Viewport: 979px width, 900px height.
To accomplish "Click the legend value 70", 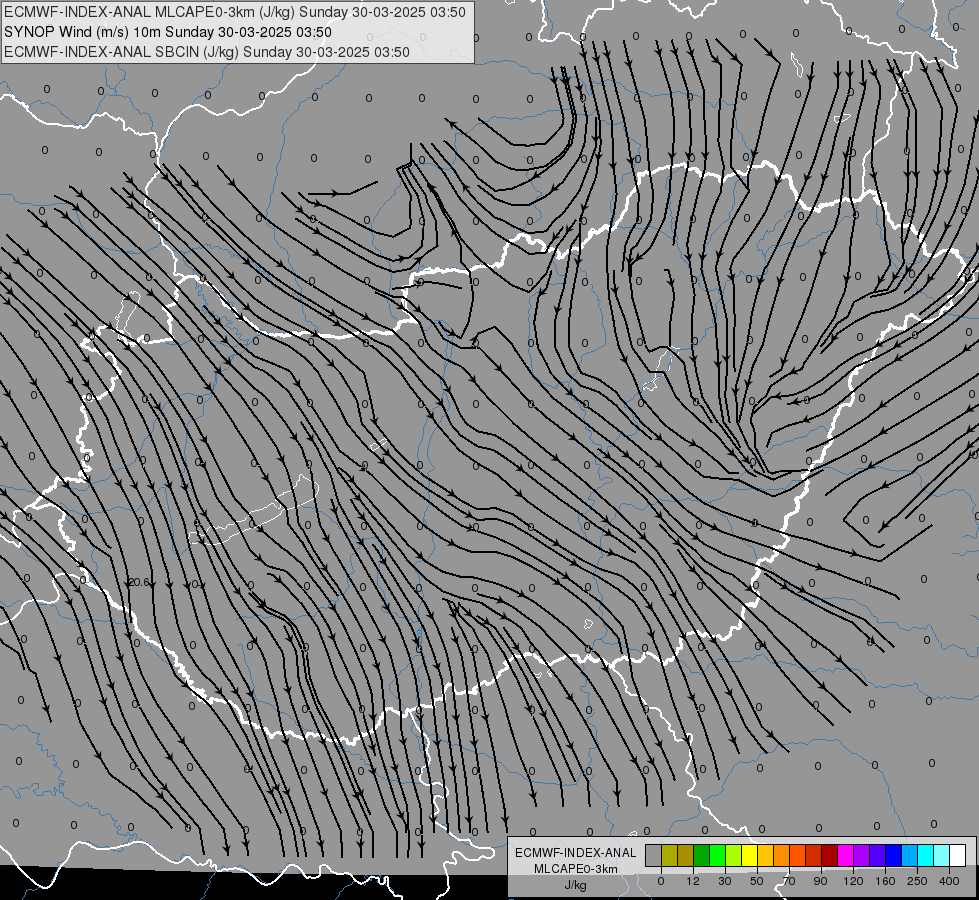I will coord(789,881).
